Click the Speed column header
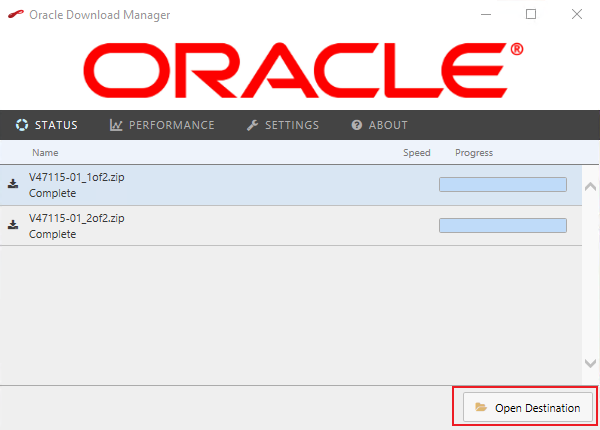600x430 pixels. point(417,153)
